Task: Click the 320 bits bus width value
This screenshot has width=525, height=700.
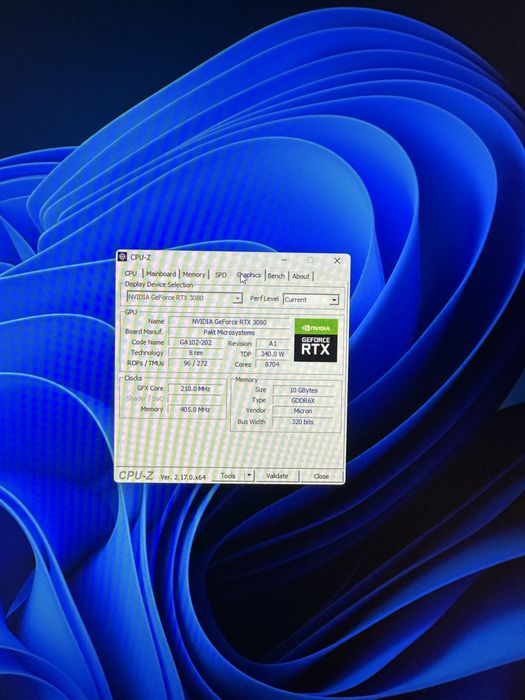Action: tap(303, 421)
